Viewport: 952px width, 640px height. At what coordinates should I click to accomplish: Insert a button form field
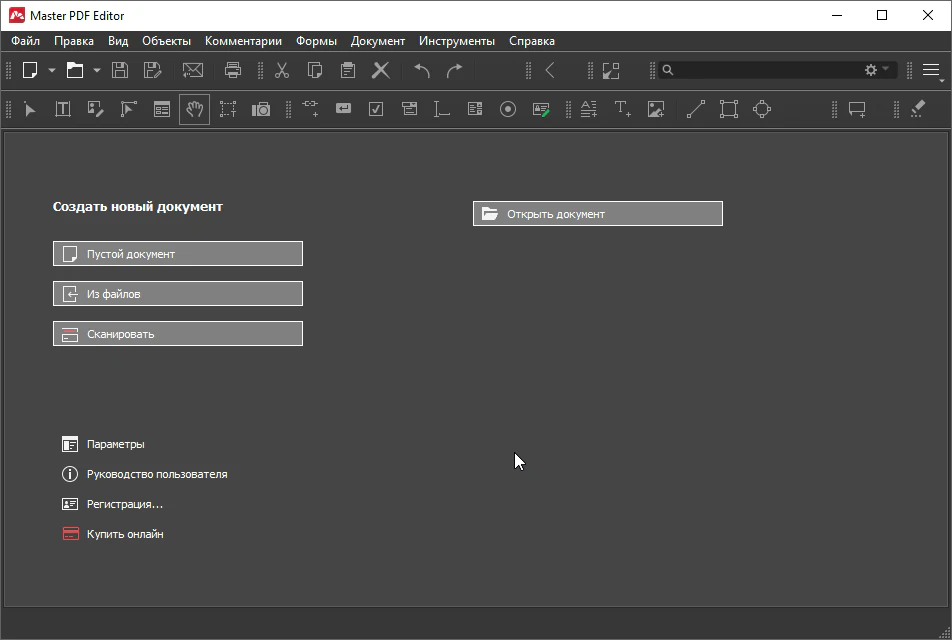tap(344, 109)
